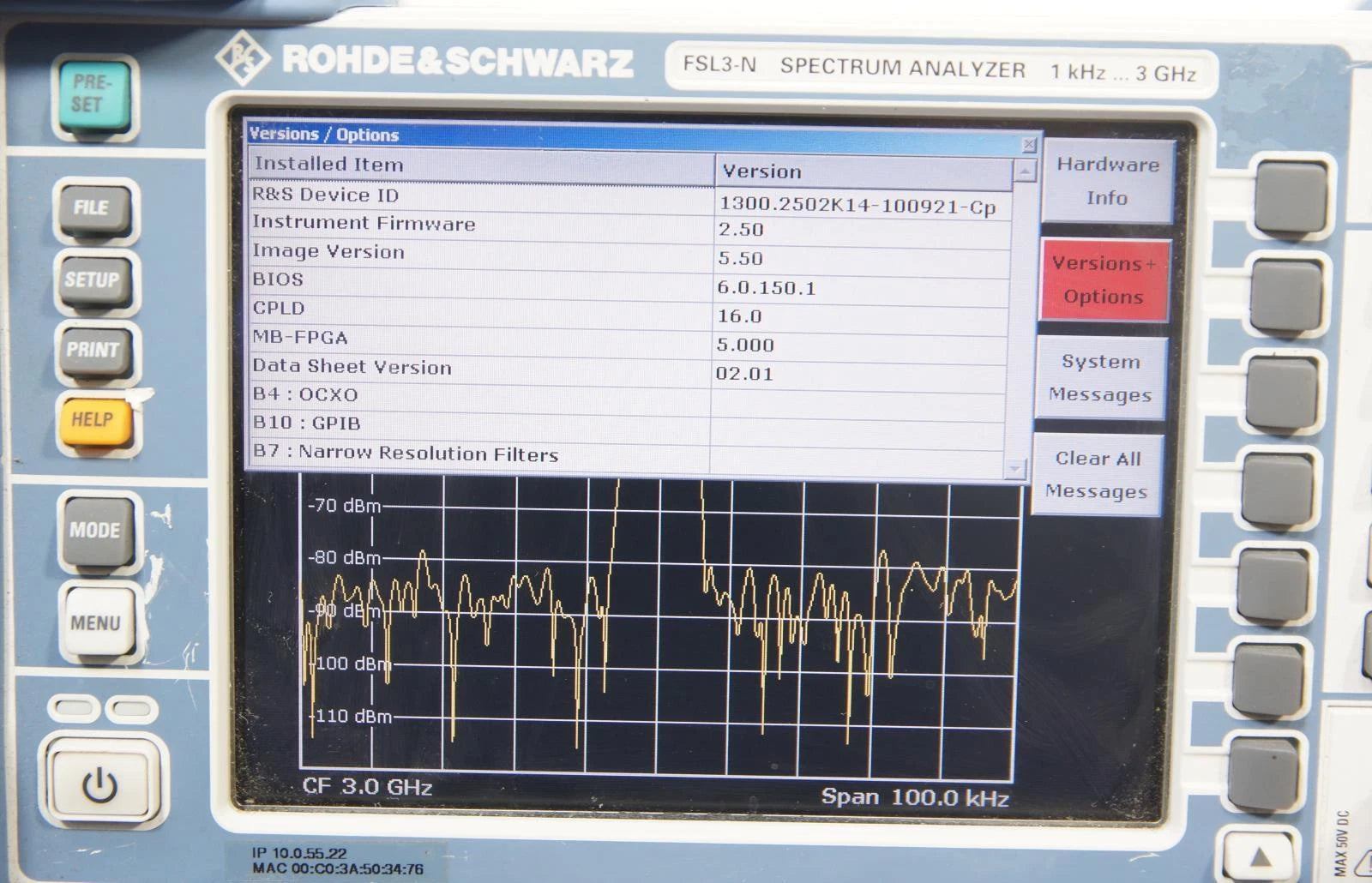The width and height of the screenshot is (1372, 883).
Task: Push the FILE hardware key
Action: (x=94, y=208)
